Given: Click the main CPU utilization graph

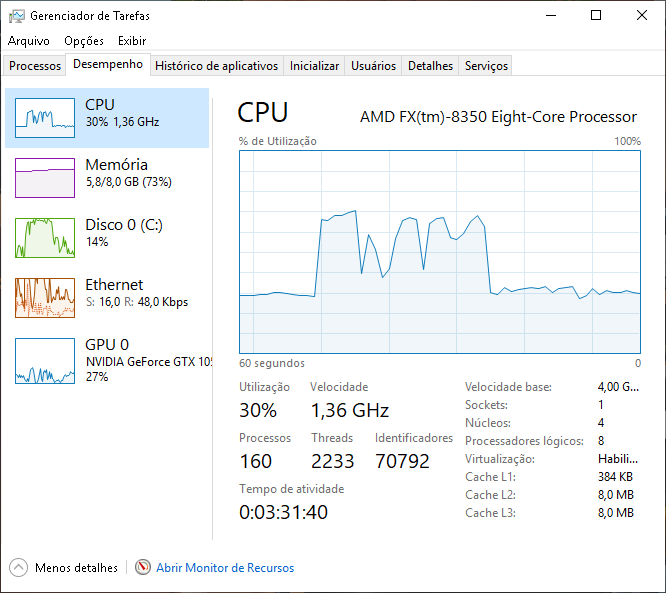Looking at the screenshot, I should tap(440, 251).
